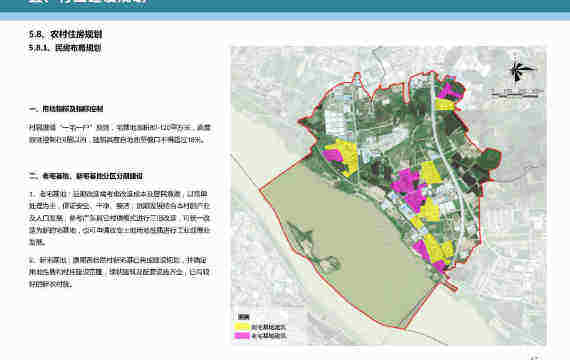Select the magenta legend color swatch
This screenshot has height=360, width=570.
(242, 336)
